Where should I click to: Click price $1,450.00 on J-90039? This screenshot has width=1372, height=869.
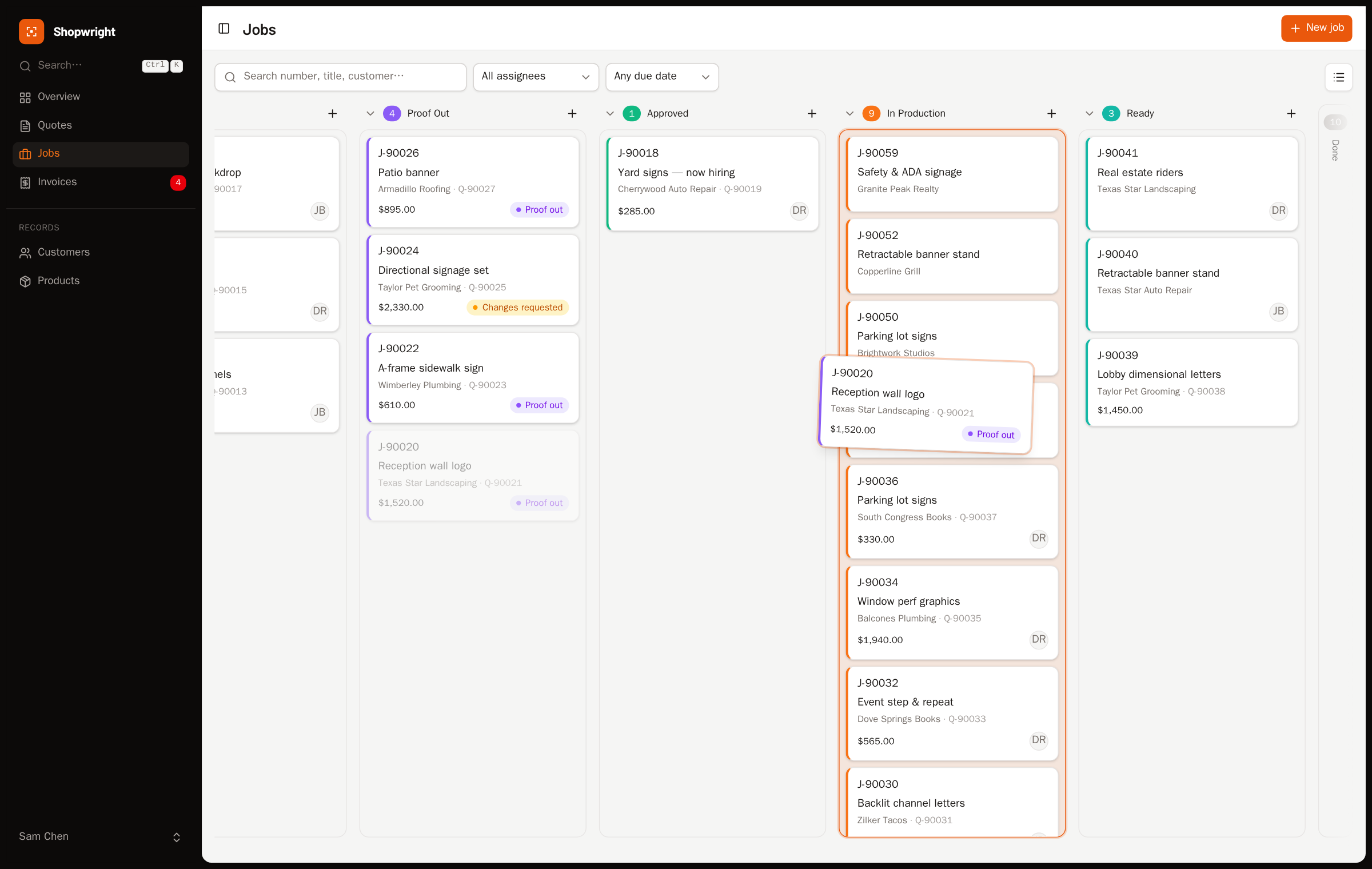tap(1120, 410)
